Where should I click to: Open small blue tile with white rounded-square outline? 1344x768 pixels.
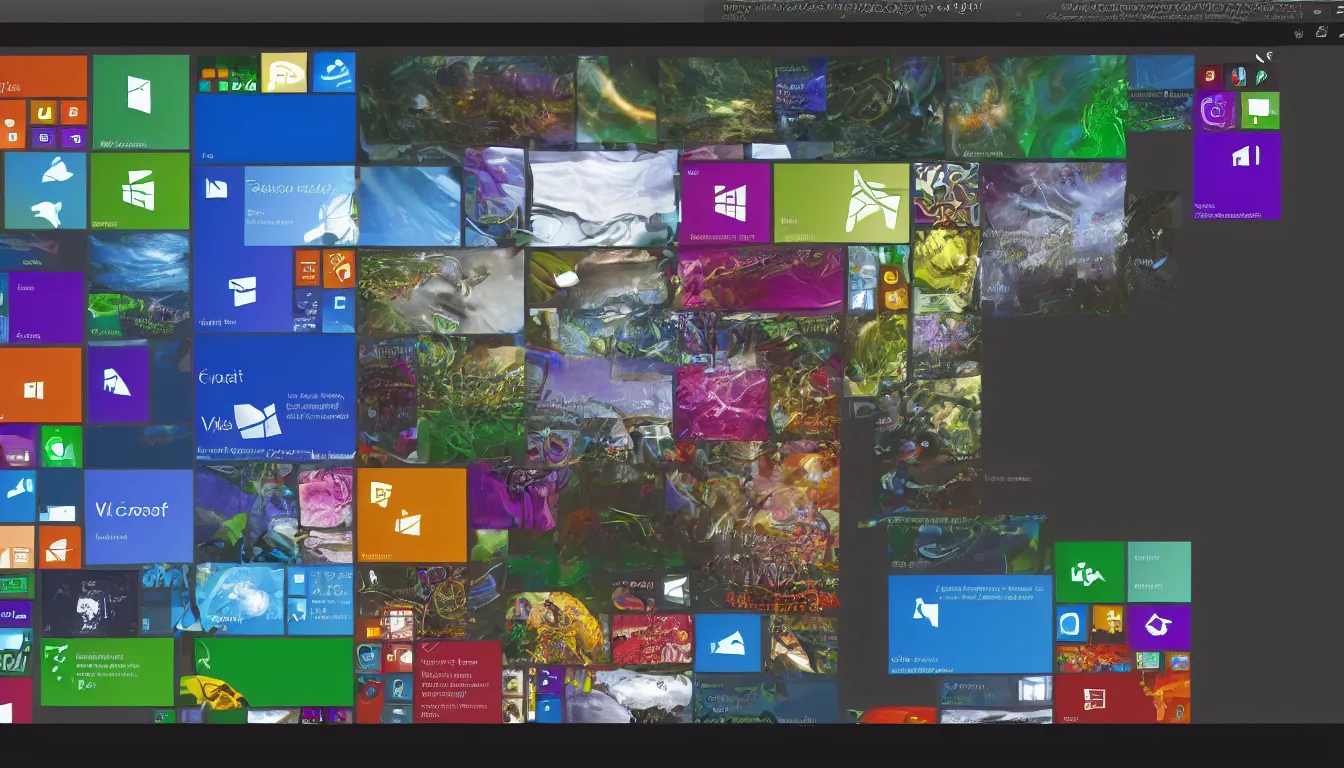point(1071,625)
